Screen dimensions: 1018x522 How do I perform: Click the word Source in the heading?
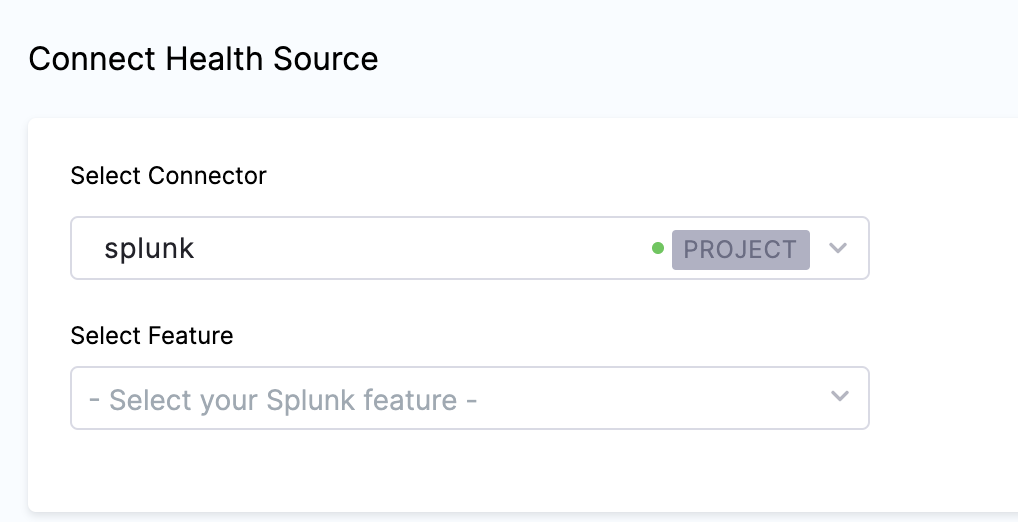coord(328,59)
